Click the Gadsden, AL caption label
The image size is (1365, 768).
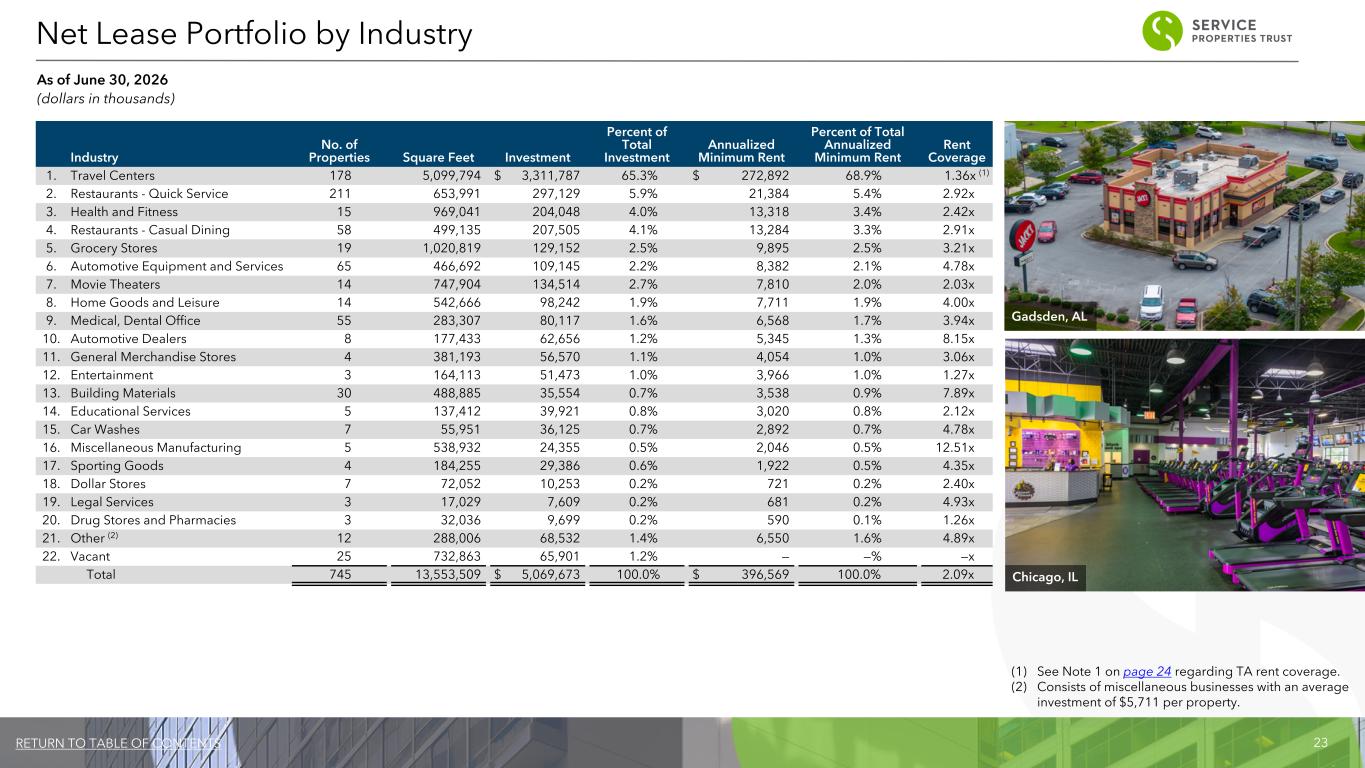[1052, 318]
